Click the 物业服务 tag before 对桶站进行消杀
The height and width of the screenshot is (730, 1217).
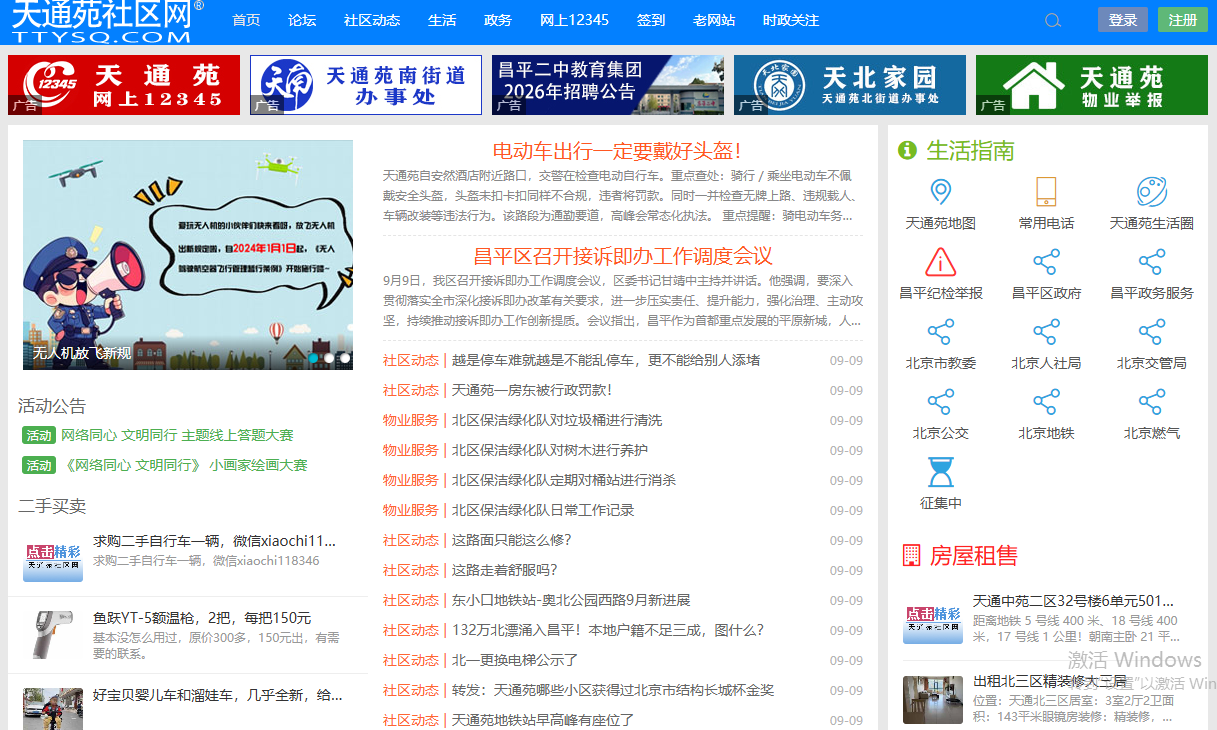point(411,480)
